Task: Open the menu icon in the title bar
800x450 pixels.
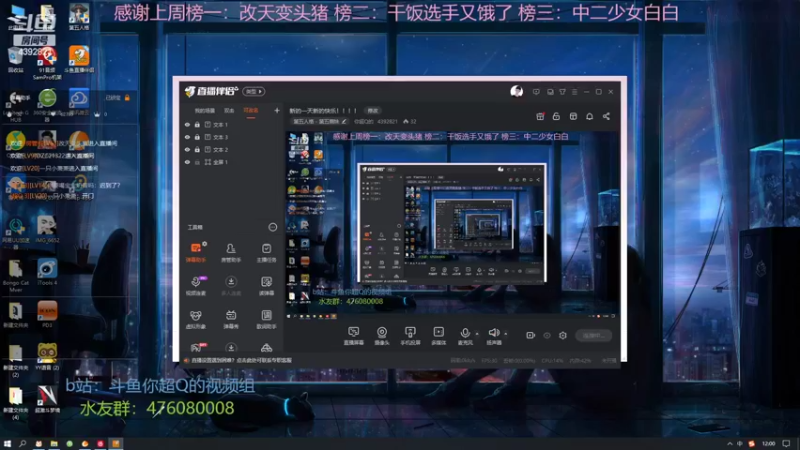Action: 574,92
